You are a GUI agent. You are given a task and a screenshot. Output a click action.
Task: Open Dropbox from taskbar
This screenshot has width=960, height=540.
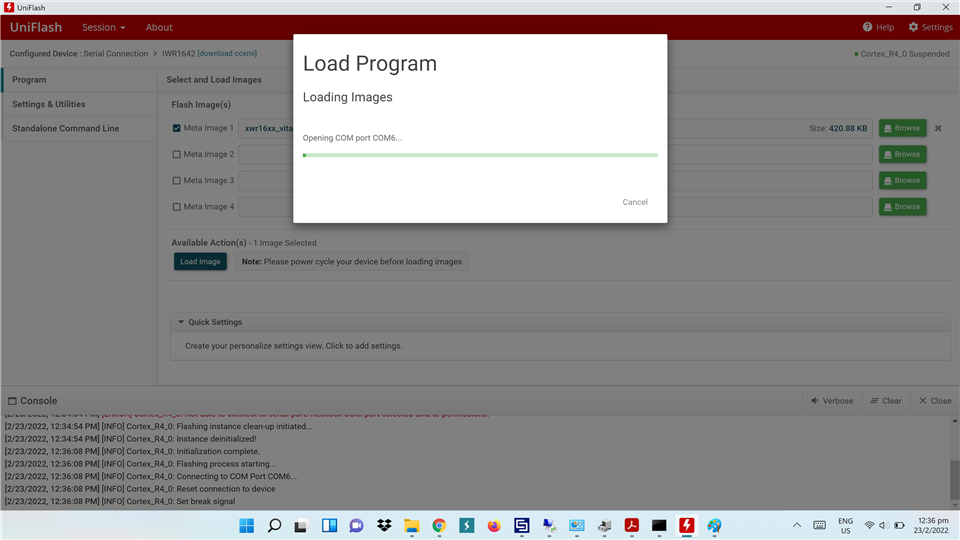[384, 525]
